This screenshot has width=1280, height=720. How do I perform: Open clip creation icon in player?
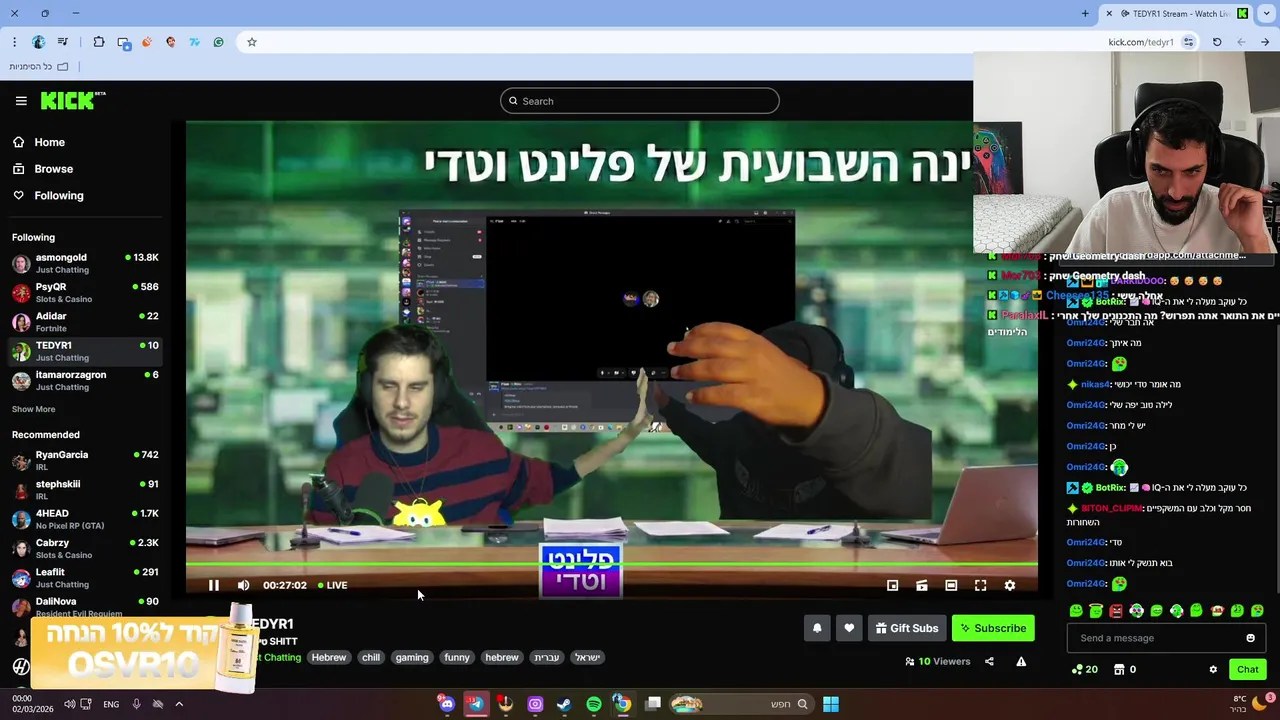921,585
